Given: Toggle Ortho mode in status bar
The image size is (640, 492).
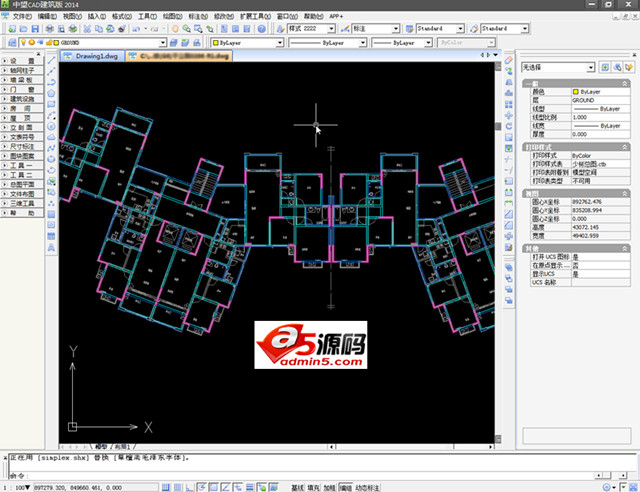Looking at the screenshot, I should click(x=189, y=487).
